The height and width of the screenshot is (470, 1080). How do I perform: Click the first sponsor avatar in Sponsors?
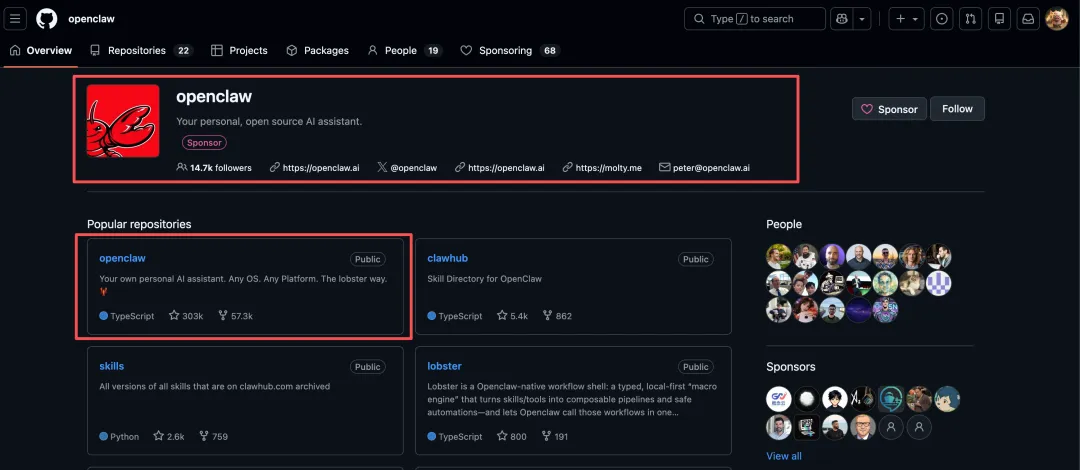pos(779,399)
